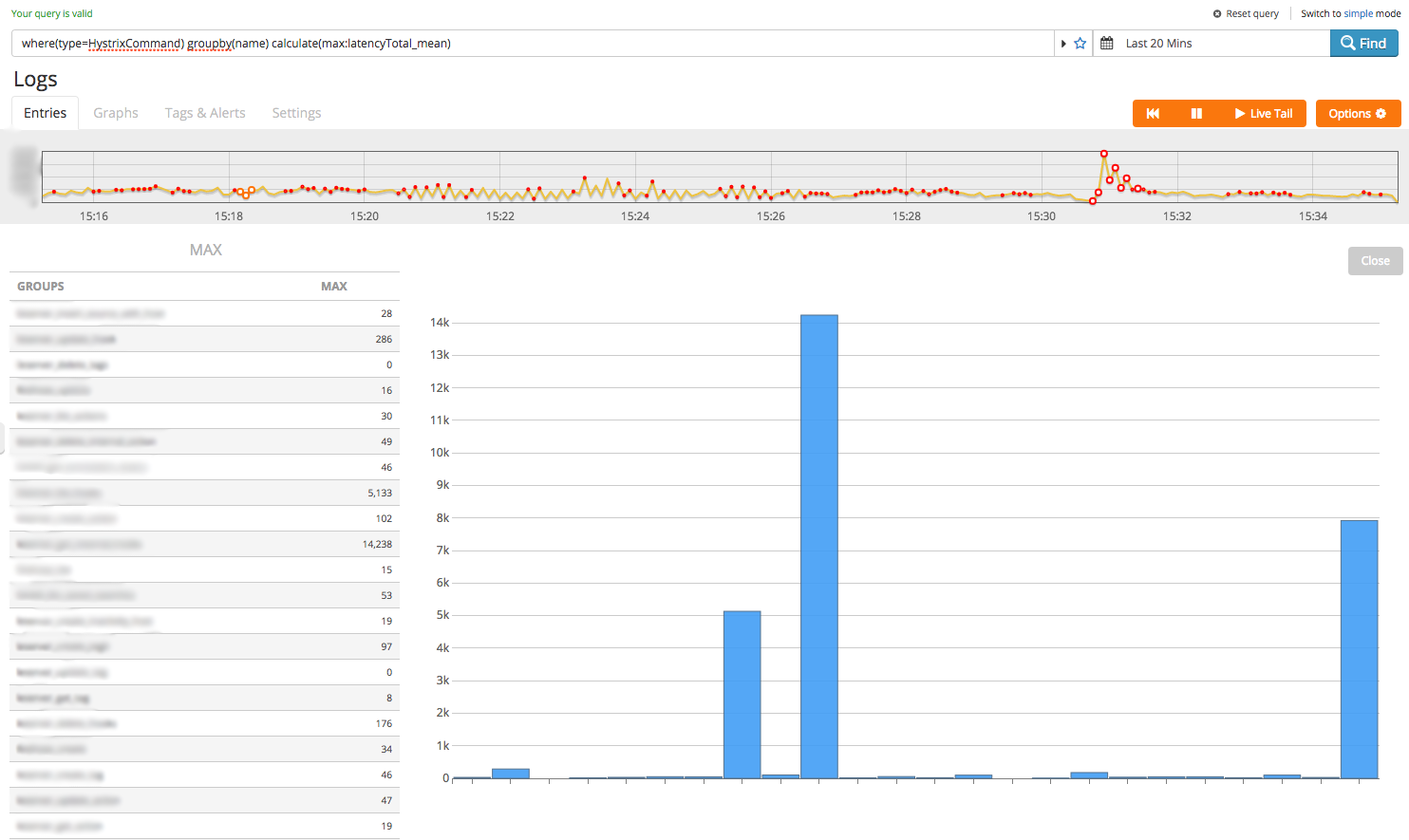The width and height of the screenshot is (1409, 840).
Task: Click the rewind-to-start icon in orange bar
Action: point(1153,114)
